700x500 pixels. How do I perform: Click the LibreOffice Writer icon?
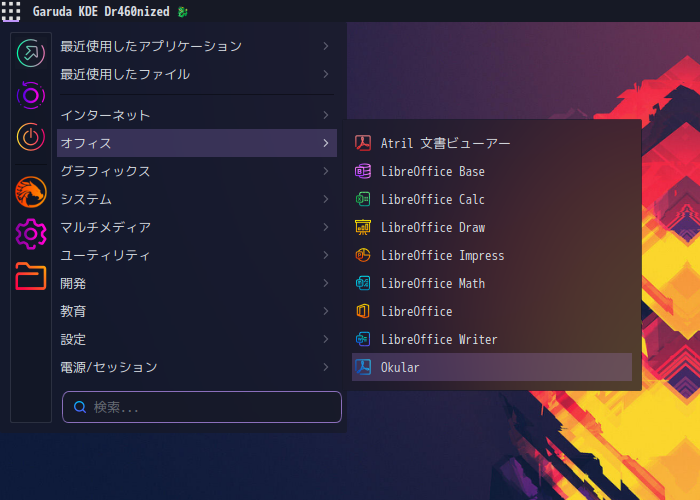[363, 339]
